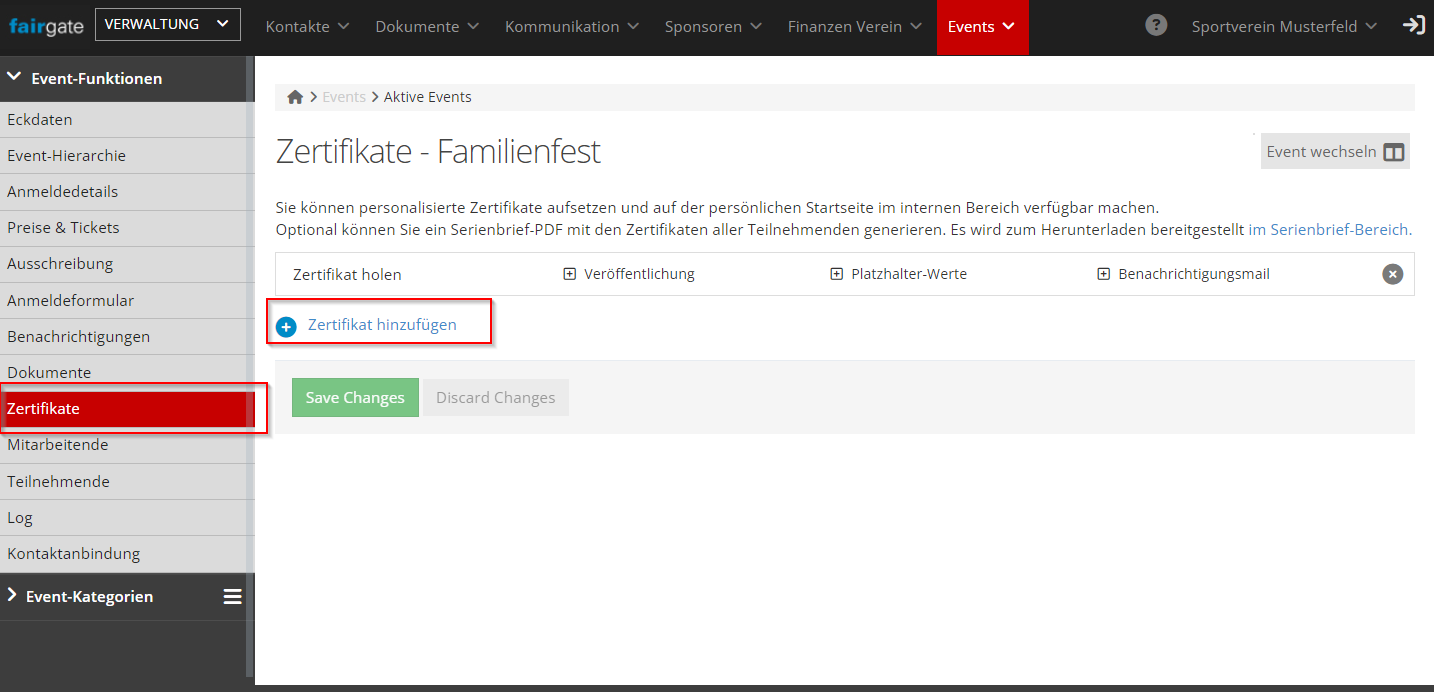Open the Event-Kategorien hamburger menu icon

pyautogui.click(x=232, y=597)
